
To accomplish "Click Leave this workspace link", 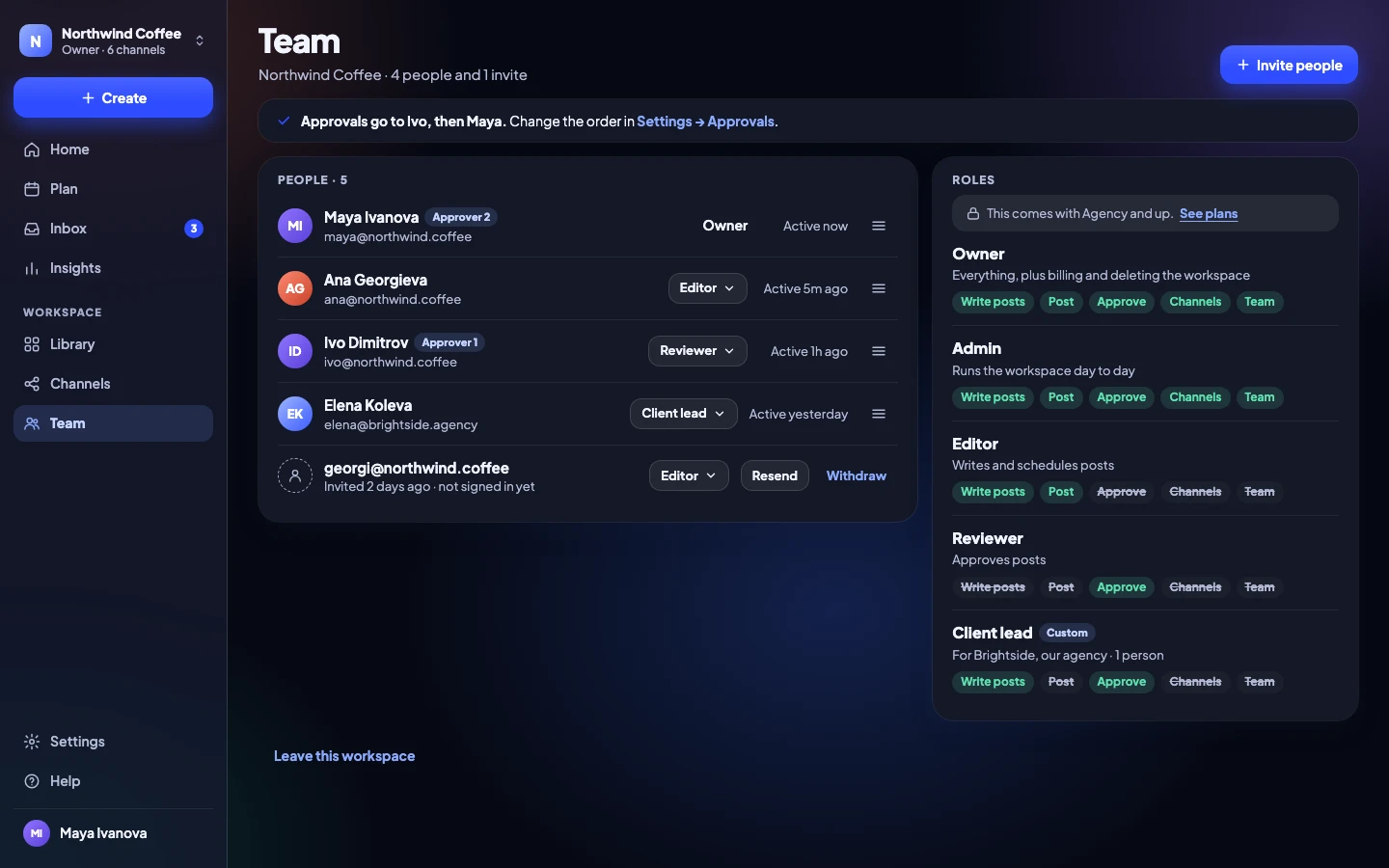I will [x=344, y=756].
